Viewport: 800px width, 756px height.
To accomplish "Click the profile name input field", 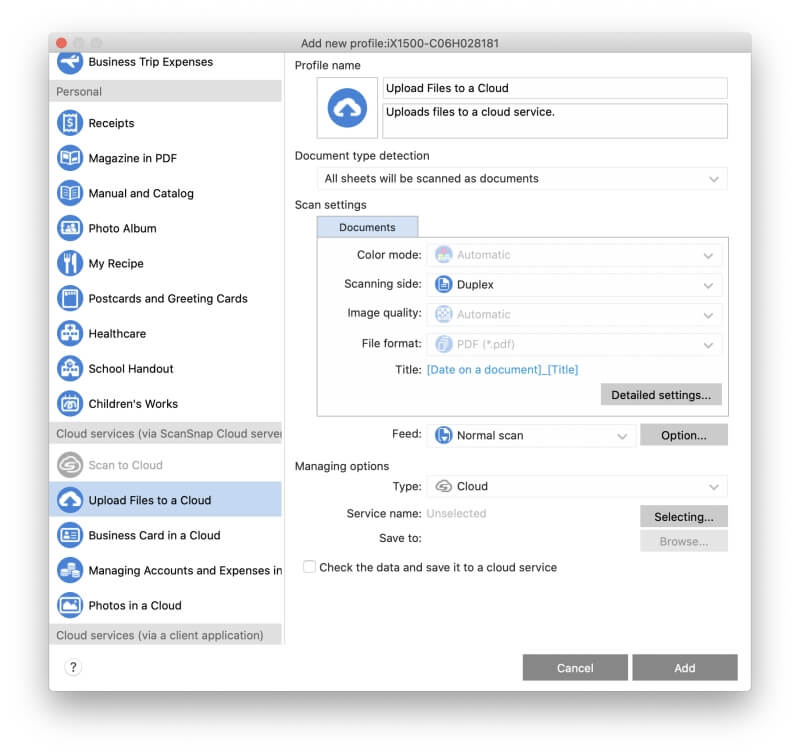I will click(x=555, y=88).
